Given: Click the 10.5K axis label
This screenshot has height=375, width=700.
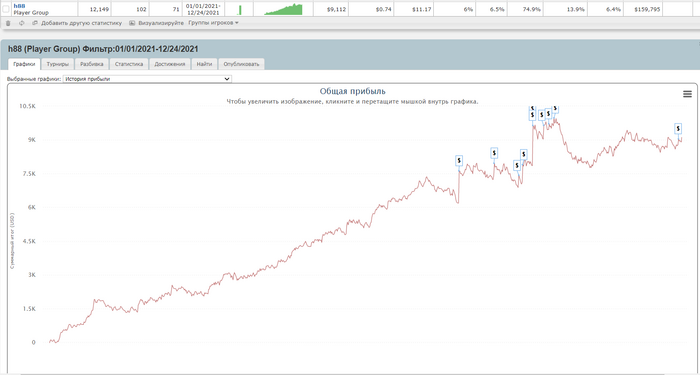Looking at the screenshot, I should tap(27, 106).
